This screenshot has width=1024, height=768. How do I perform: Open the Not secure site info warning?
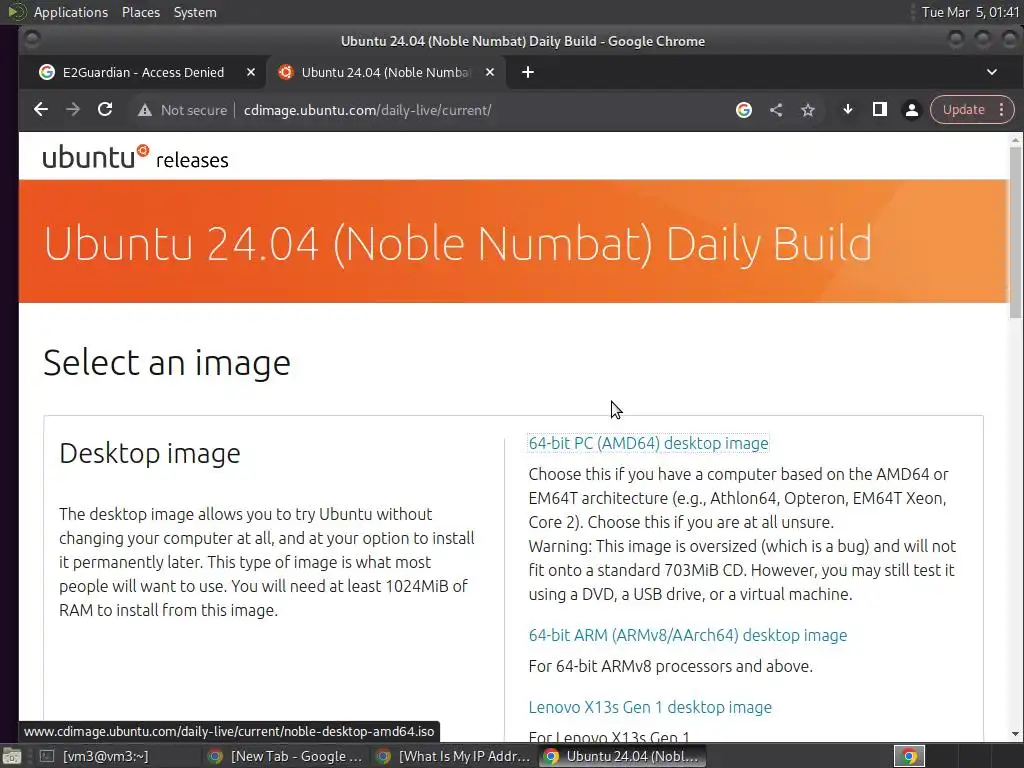[182, 110]
